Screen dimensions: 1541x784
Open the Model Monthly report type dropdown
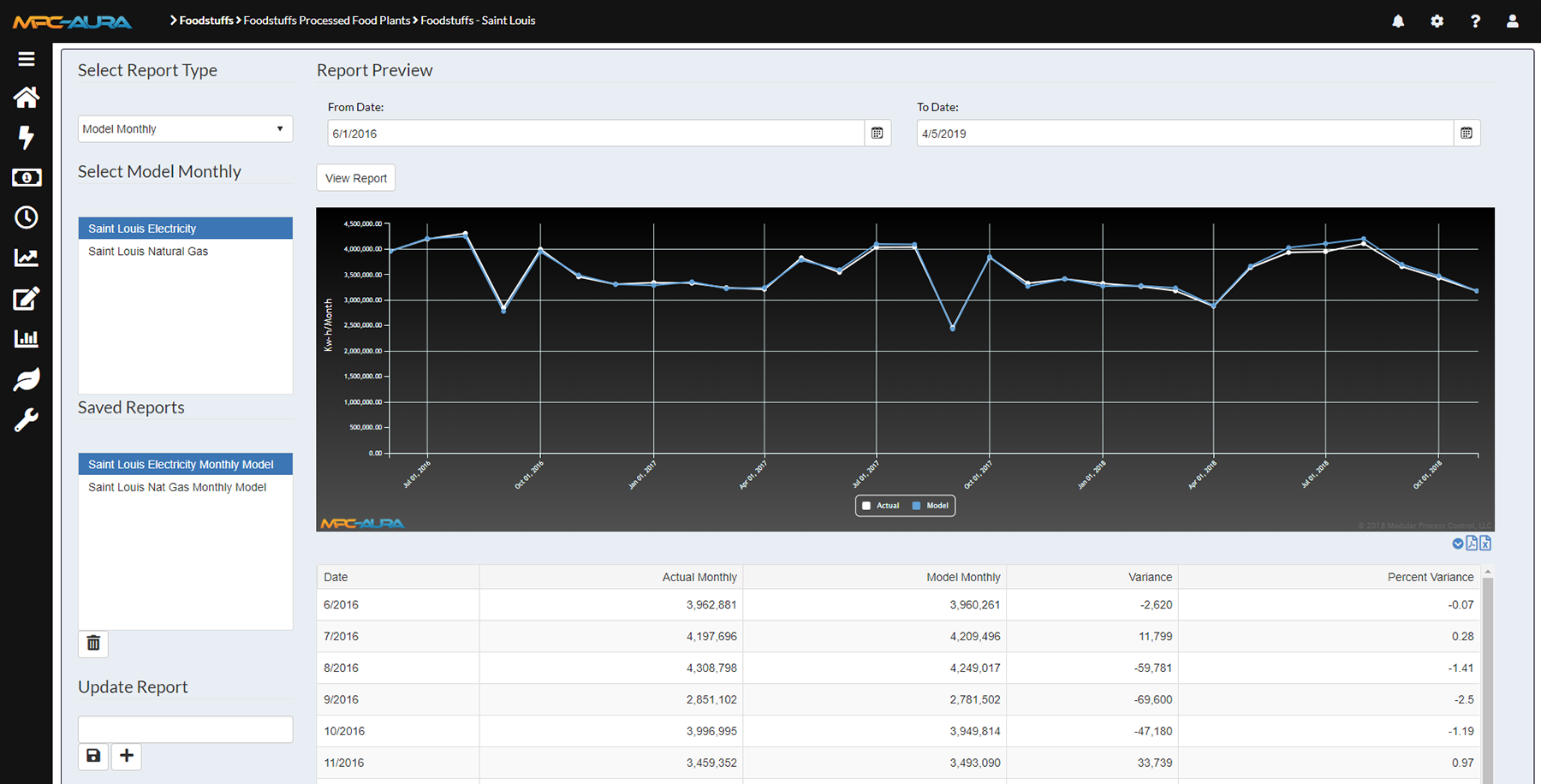click(x=185, y=129)
